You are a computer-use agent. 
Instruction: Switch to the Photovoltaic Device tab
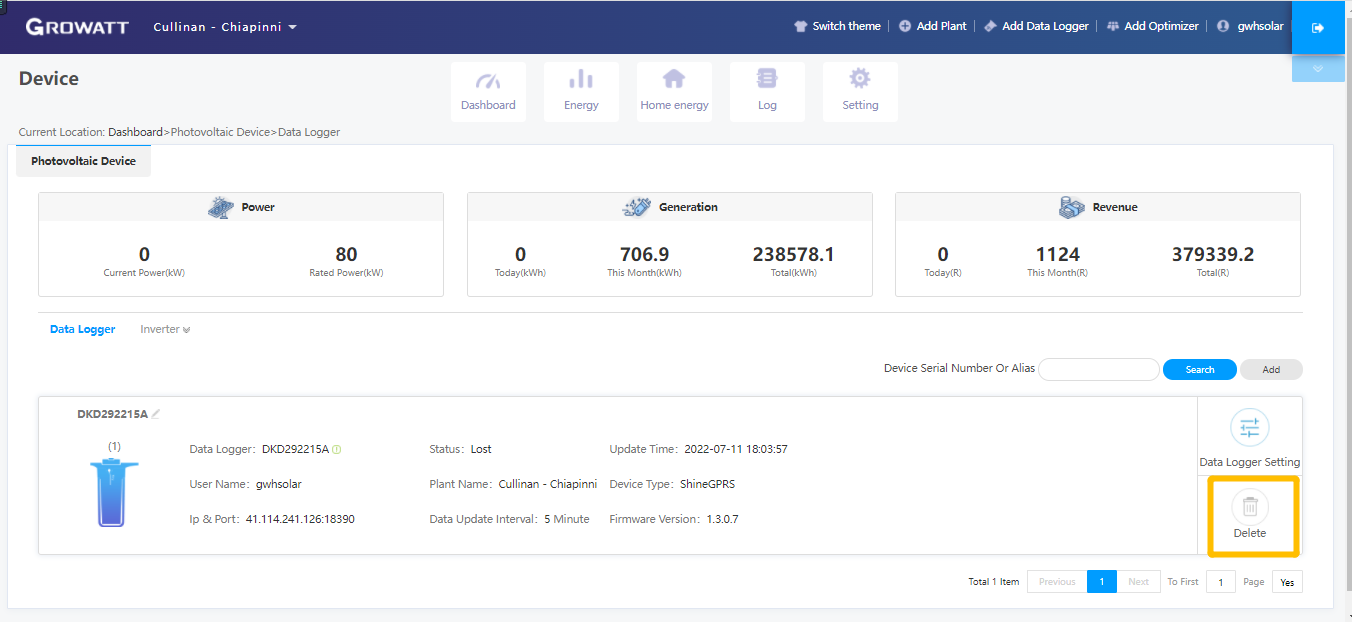tap(83, 160)
